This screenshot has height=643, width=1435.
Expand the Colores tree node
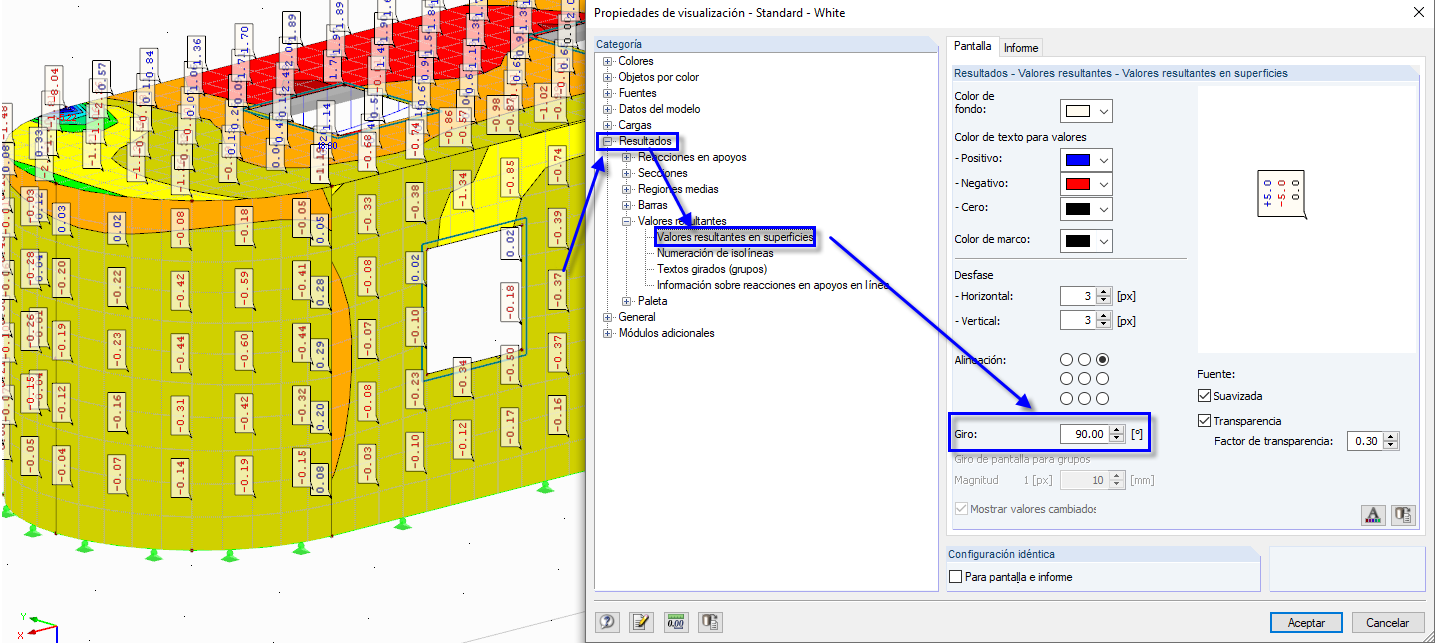pyautogui.click(x=609, y=61)
